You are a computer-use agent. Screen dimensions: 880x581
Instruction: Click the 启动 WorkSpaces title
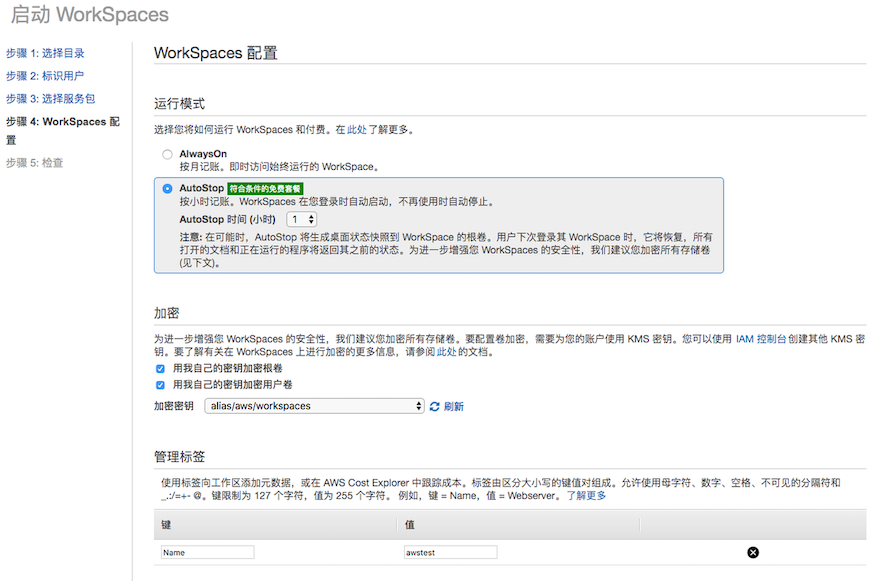[x=90, y=15]
